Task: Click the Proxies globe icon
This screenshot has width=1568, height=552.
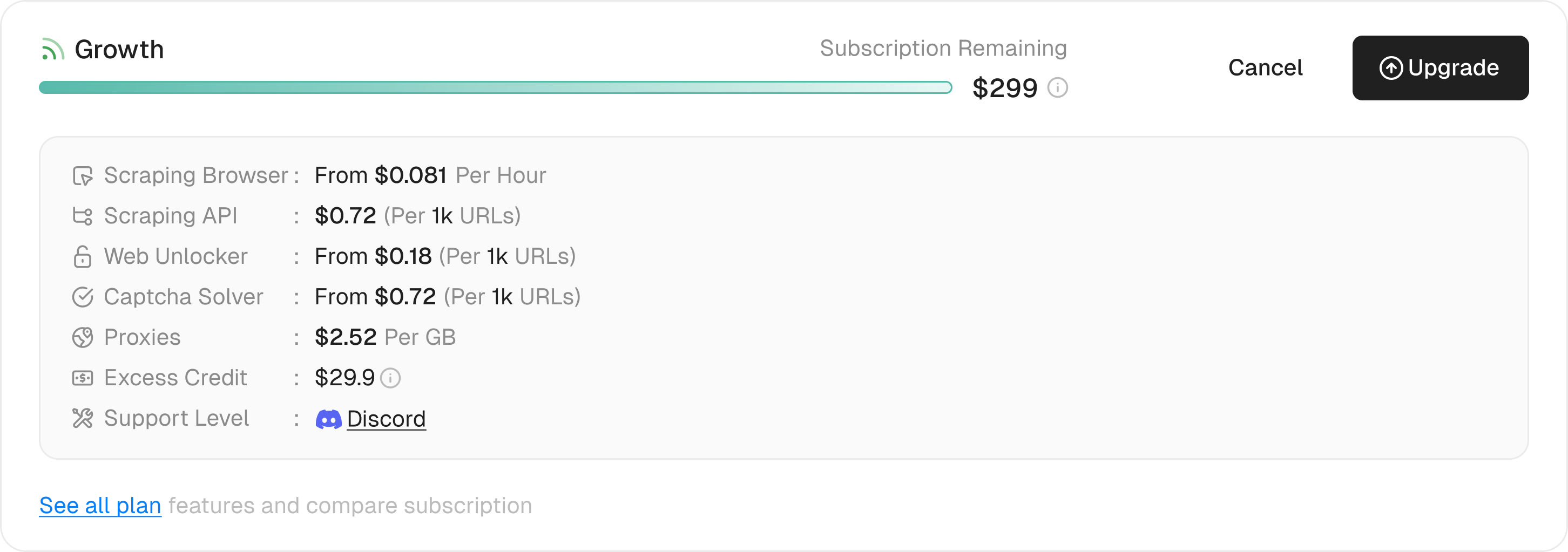Action: click(82, 337)
